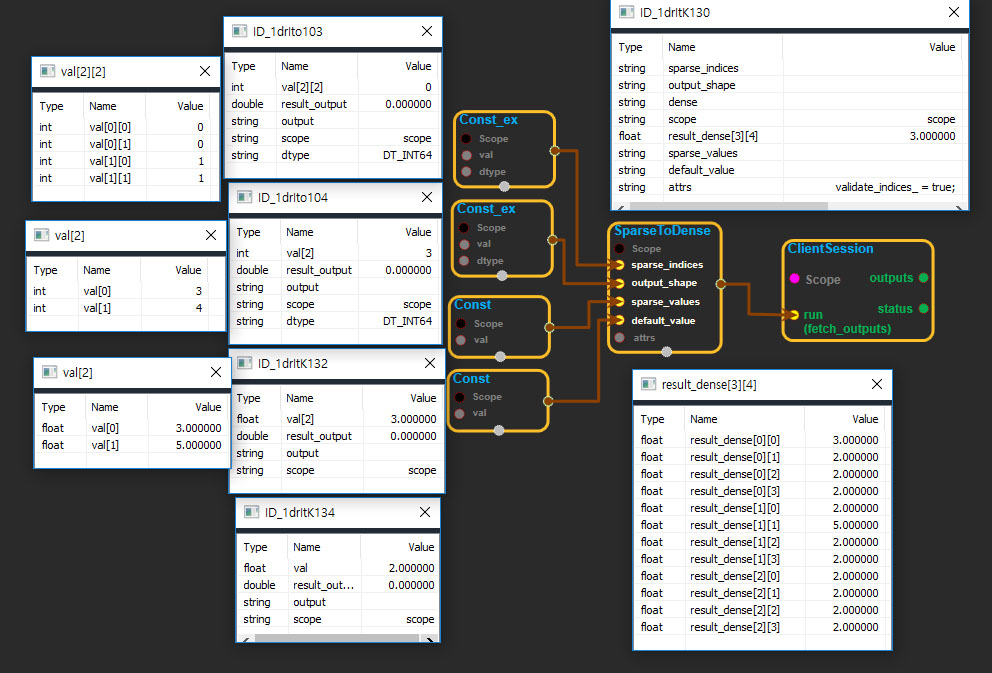Click the sparse_indices input port on SparseToDense
Screen dimensions: 992x673
click(x=620, y=265)
